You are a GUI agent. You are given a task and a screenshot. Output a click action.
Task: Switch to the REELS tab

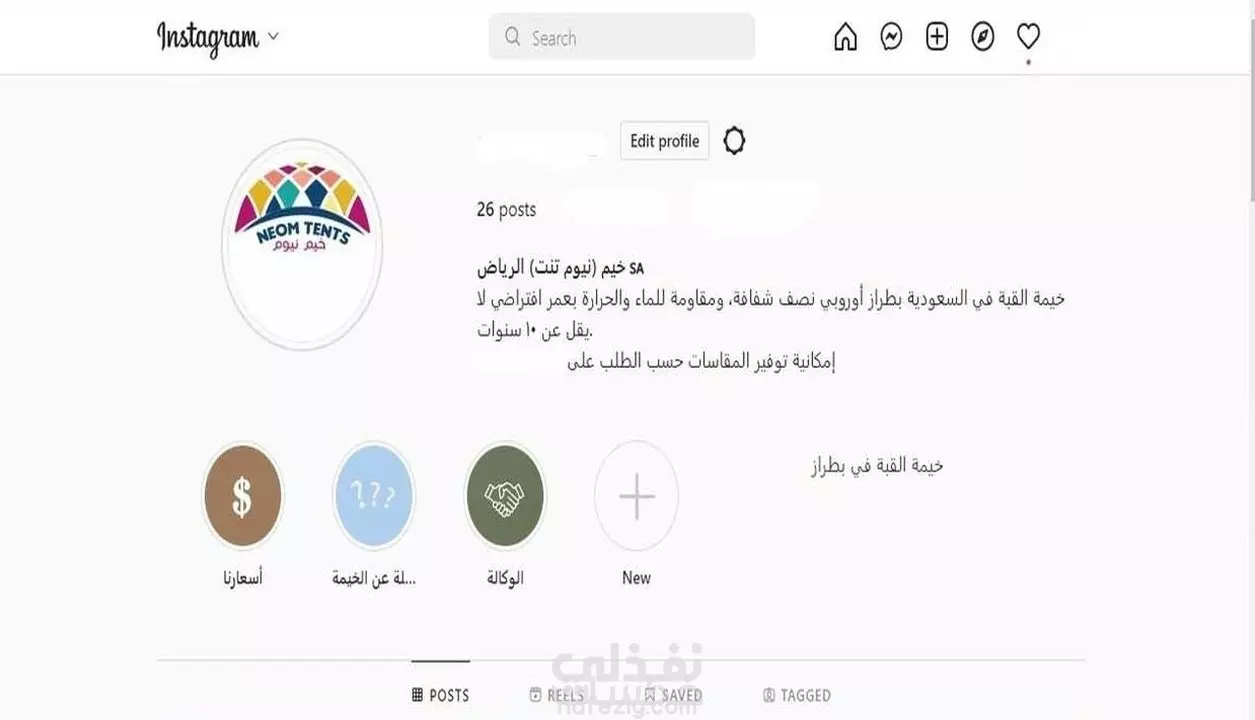point(557,694)
